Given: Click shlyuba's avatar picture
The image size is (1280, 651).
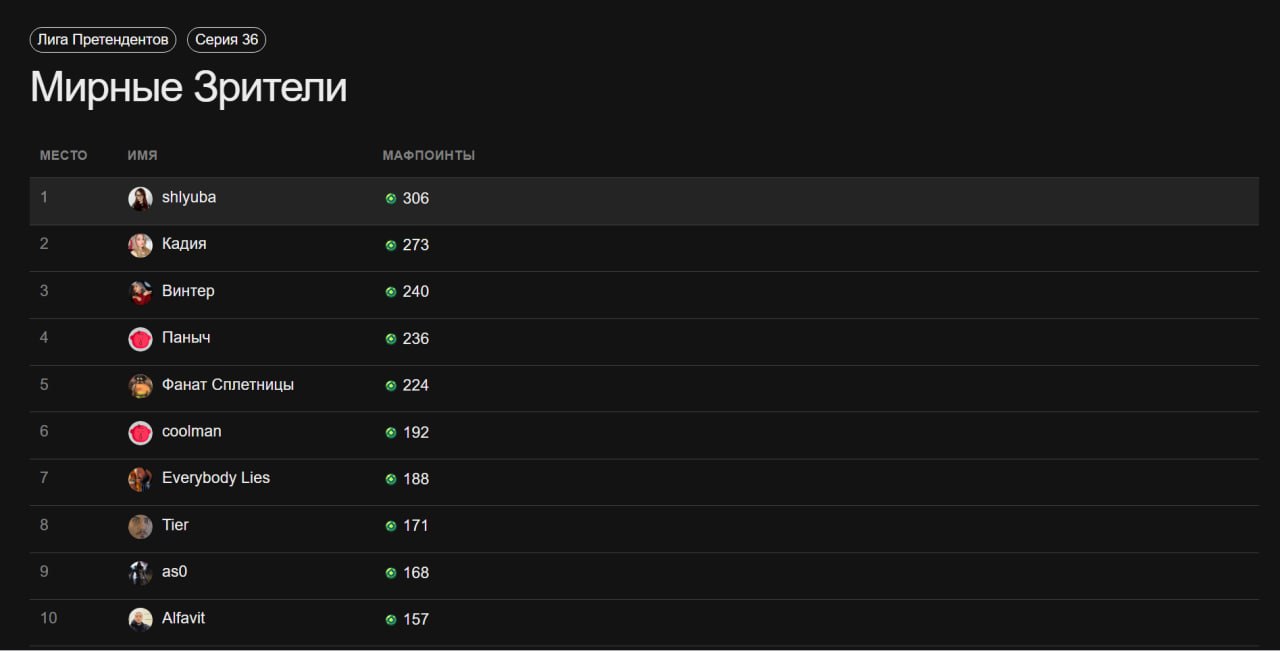Looking at the screenshot, I should click(140, 198).
